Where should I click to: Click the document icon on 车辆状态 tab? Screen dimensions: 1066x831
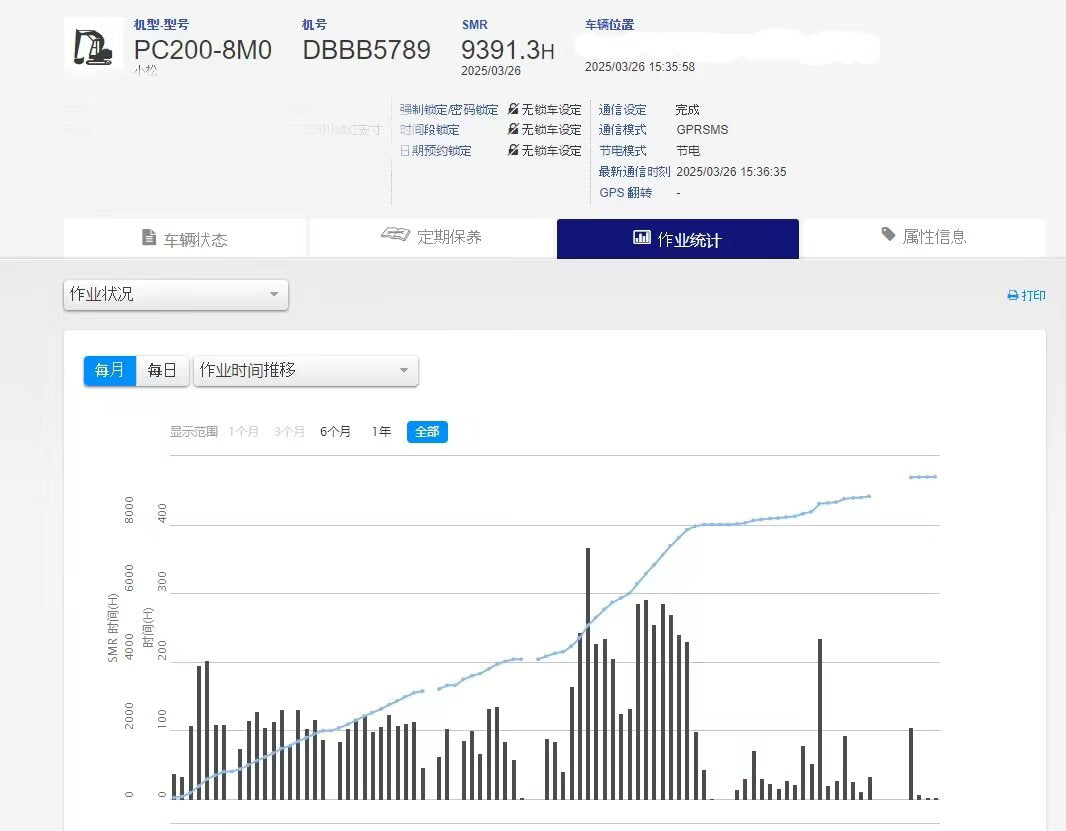pos(149,238)
